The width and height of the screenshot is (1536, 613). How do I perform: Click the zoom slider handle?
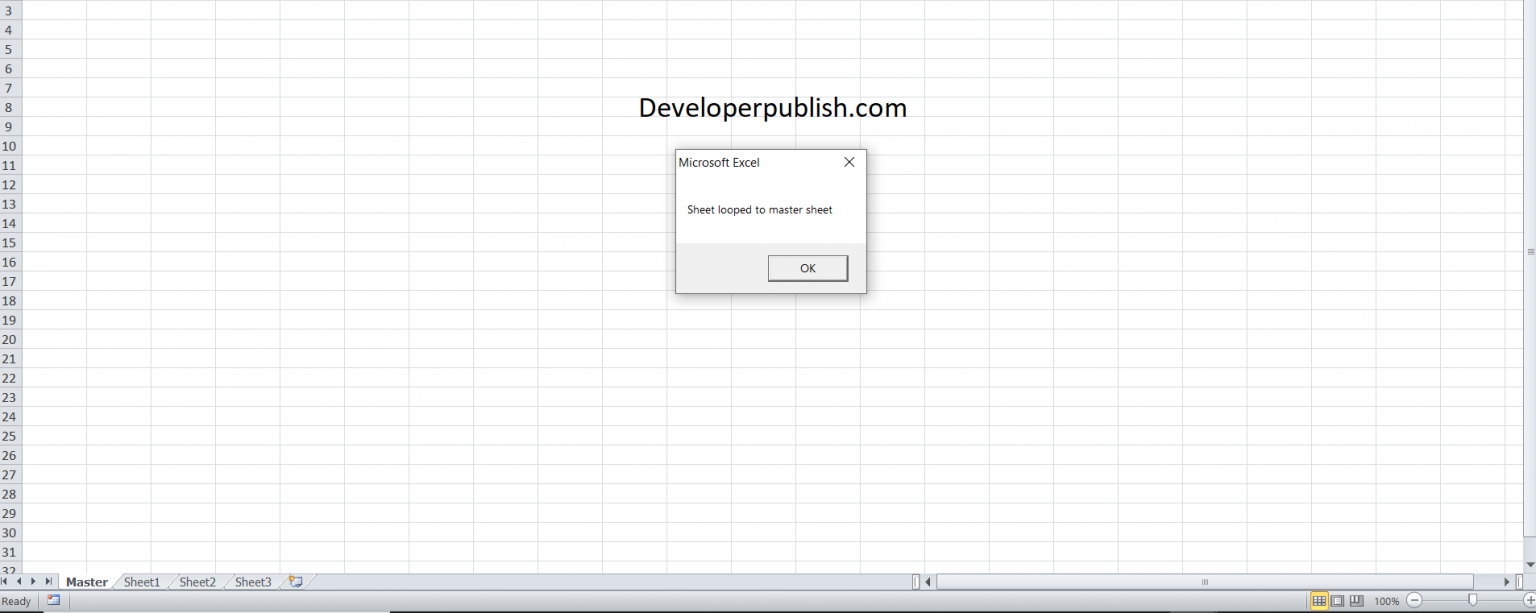point(1472,600)
